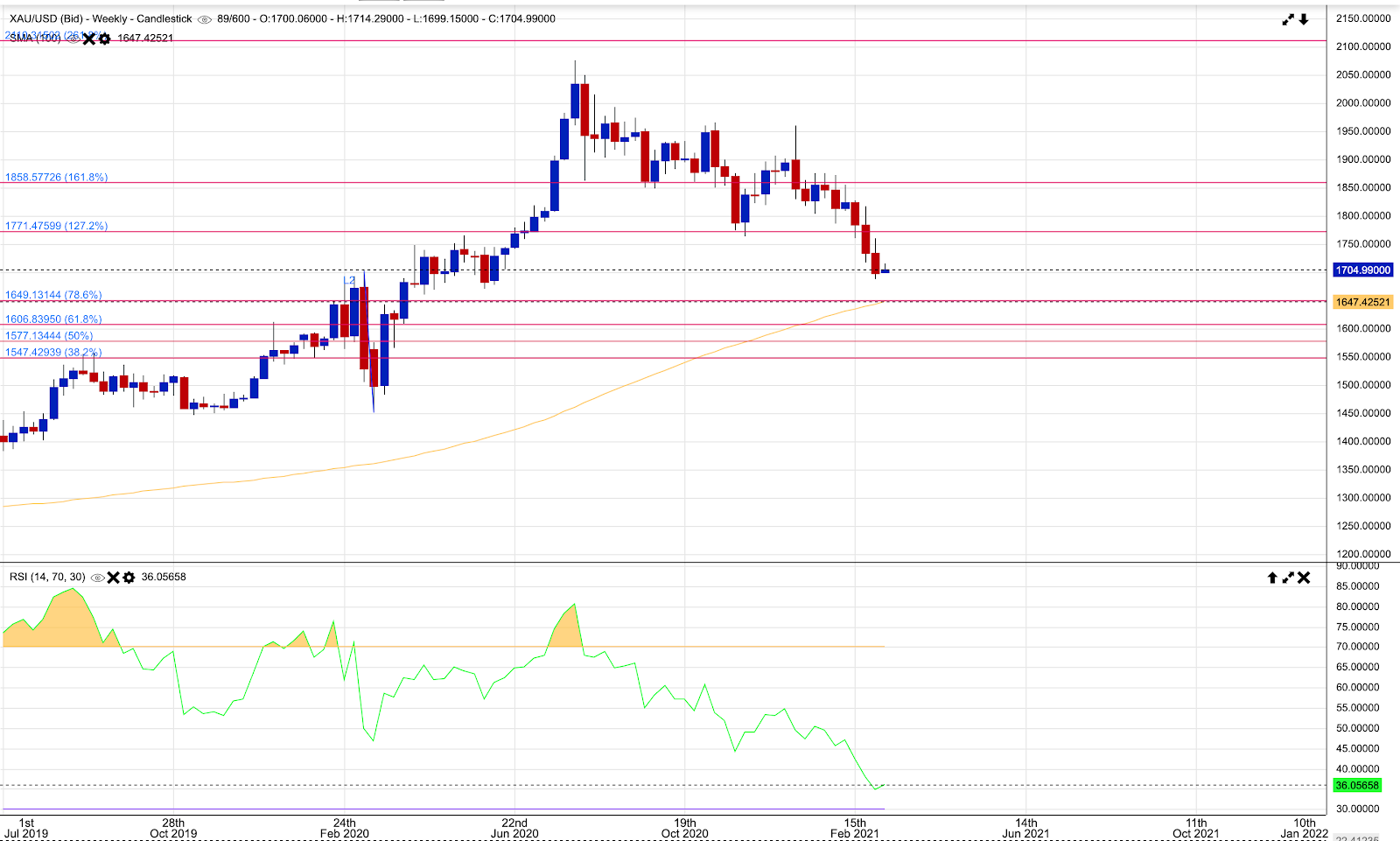Click the RSI value tag 36.05658
Image resolution: width=1400 pixels, height=841 pixels.
point(1357,786)
